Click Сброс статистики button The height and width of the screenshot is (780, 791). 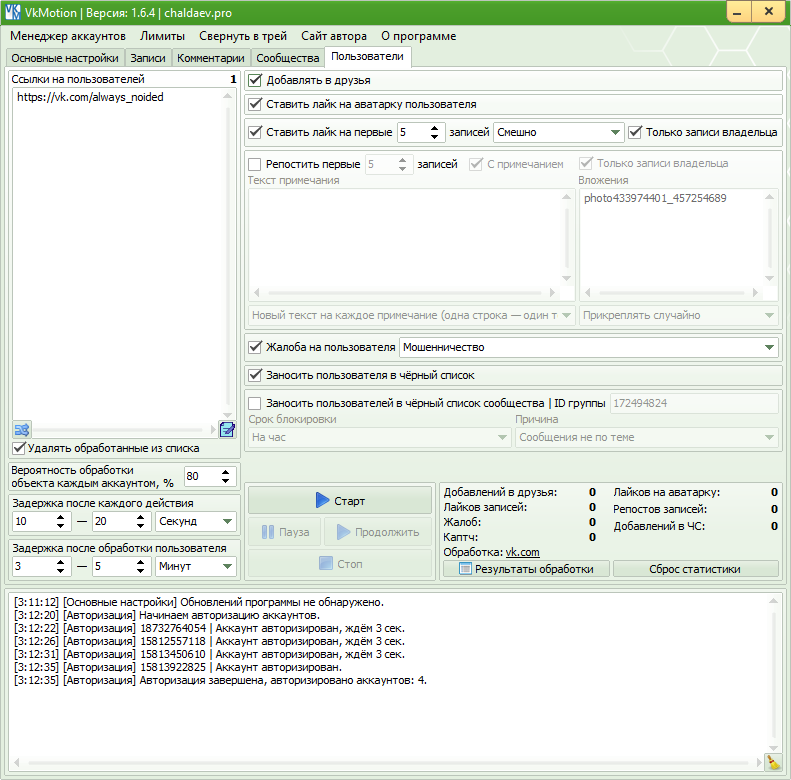(x=695, y=569)
